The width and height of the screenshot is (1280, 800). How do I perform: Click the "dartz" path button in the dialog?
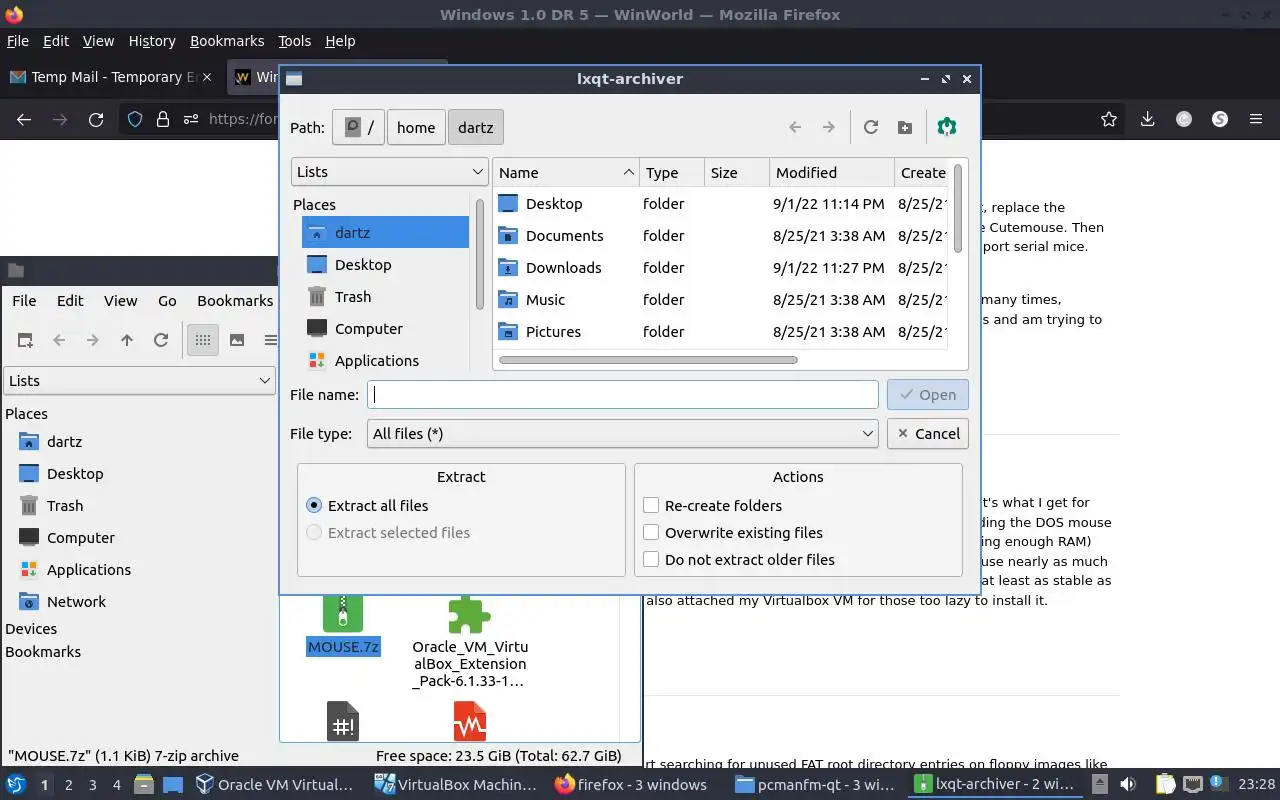475,127
